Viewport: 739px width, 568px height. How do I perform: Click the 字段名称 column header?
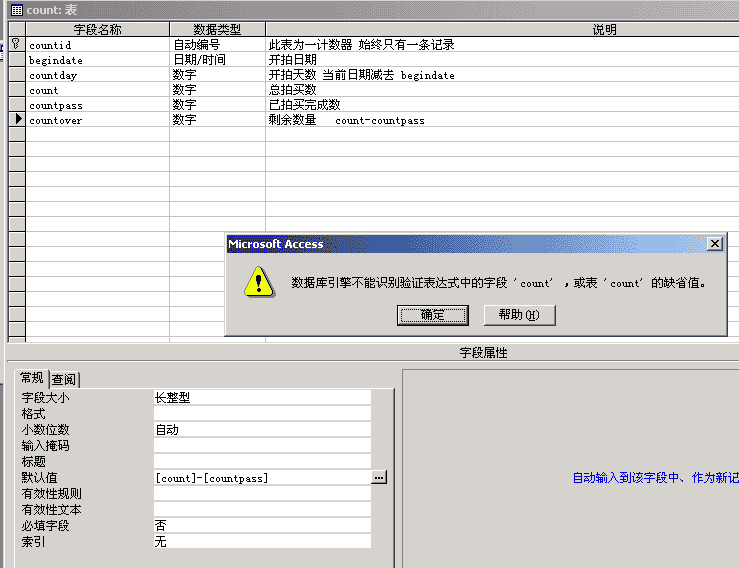click(97, 30)
